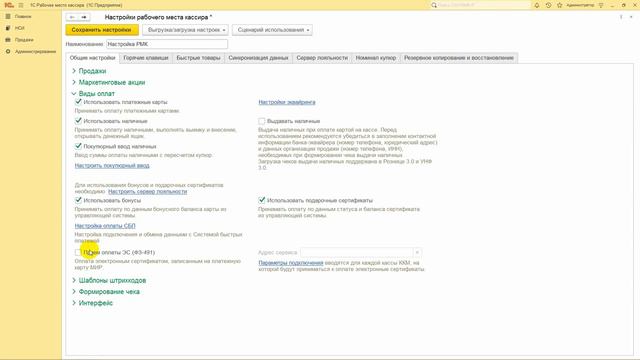Click the Администратор user name in title bar
This screenshot has height=360, width=640.
pos(580,5)
